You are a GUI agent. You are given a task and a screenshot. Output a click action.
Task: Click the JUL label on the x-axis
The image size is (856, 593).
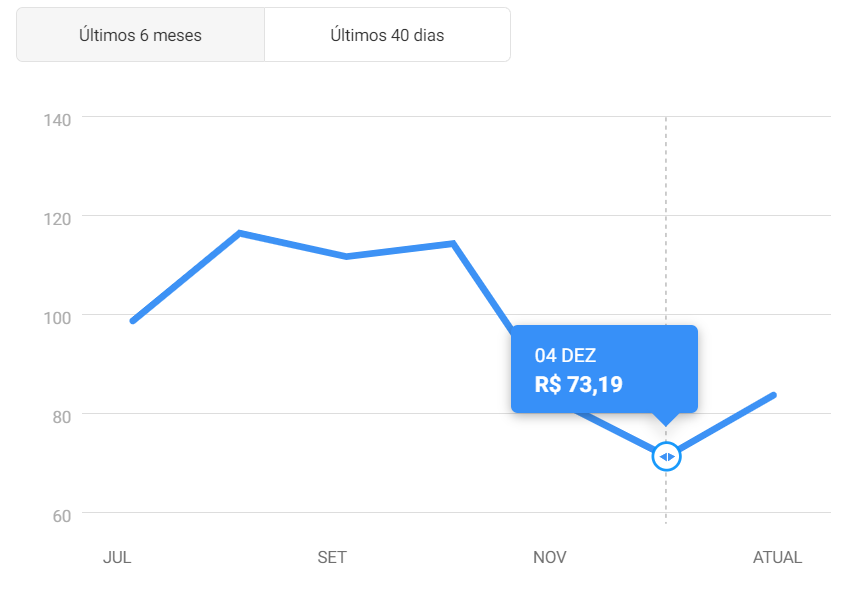[x=117, y=558]
